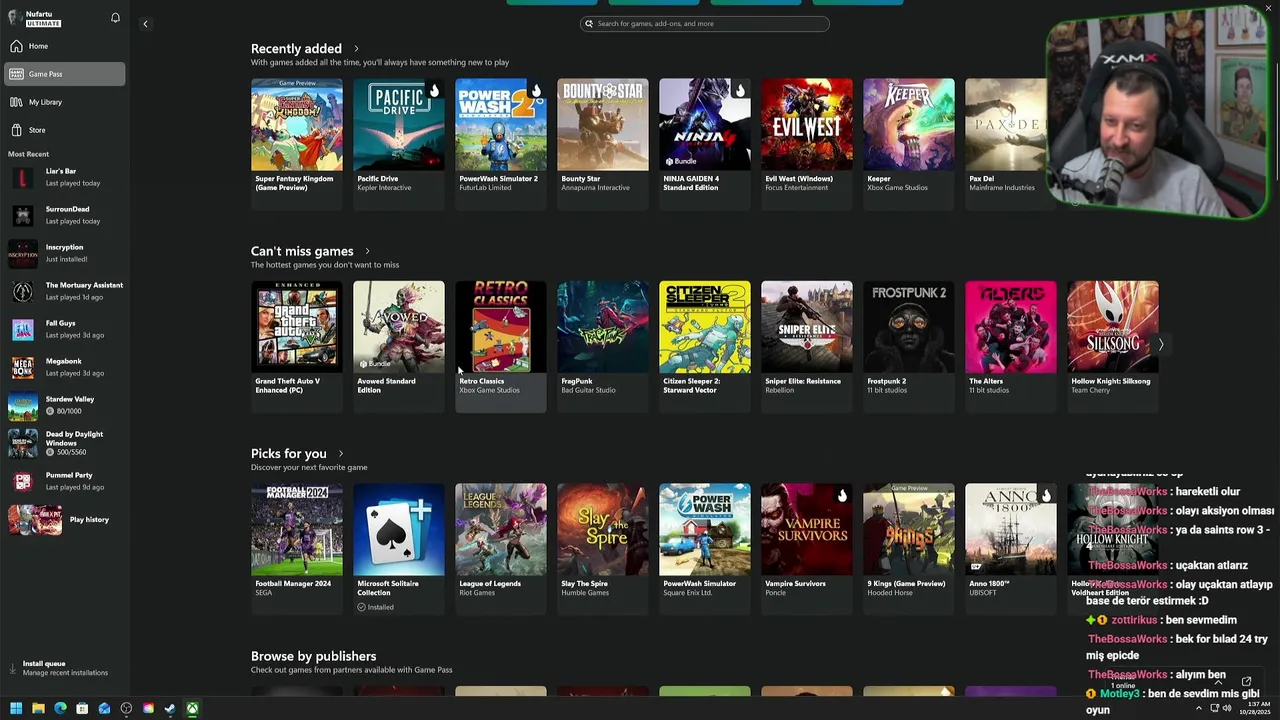Screen dimensions: 1280x720
Task: Select Game Pass in the sidebar
Action: [65, 74]
